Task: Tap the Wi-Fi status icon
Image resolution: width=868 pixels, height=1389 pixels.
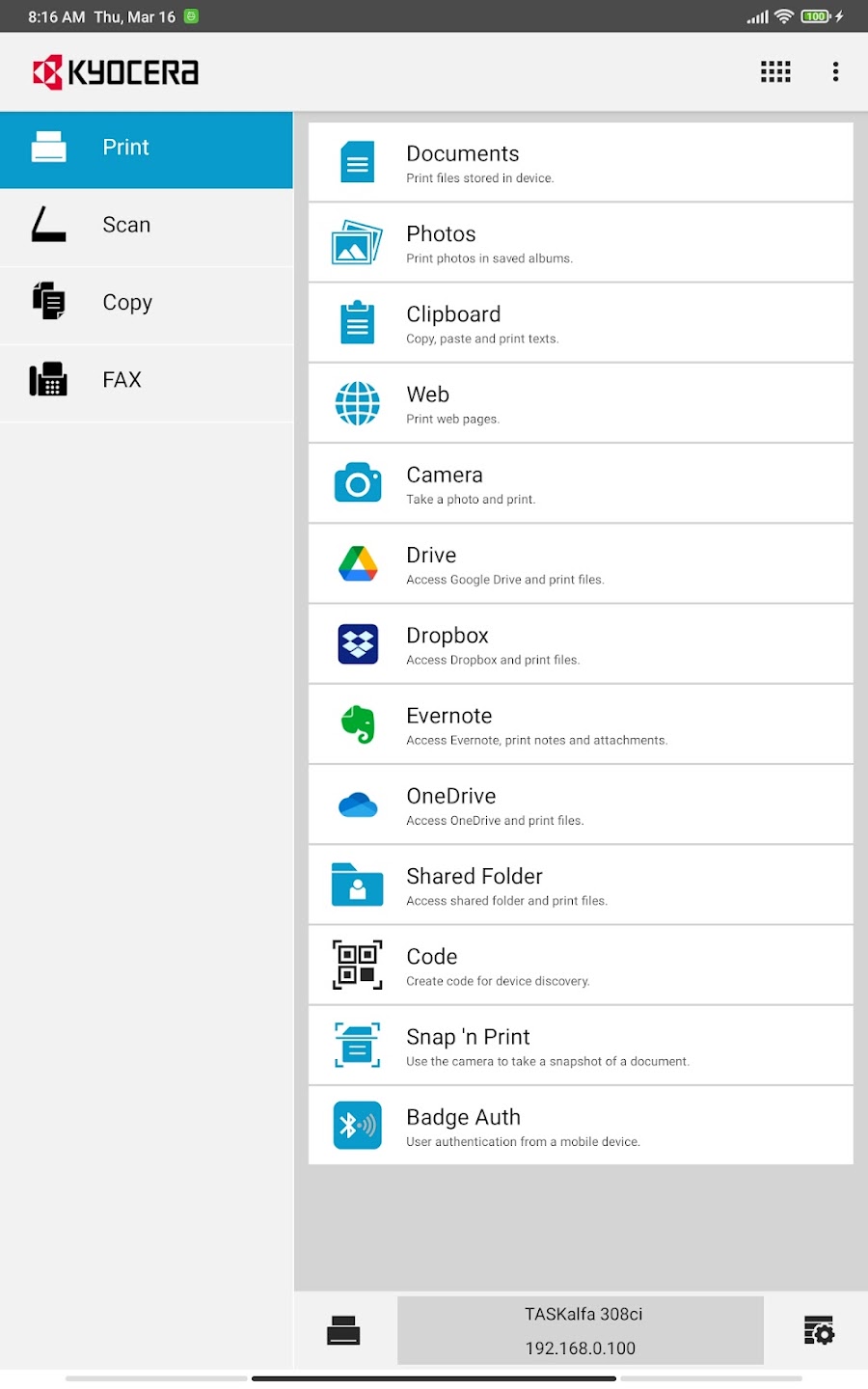Action: click(784, 16)
